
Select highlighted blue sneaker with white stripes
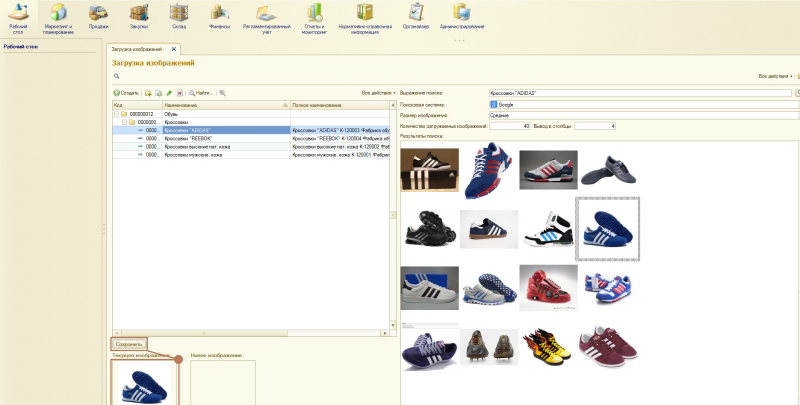pos(608,229)
